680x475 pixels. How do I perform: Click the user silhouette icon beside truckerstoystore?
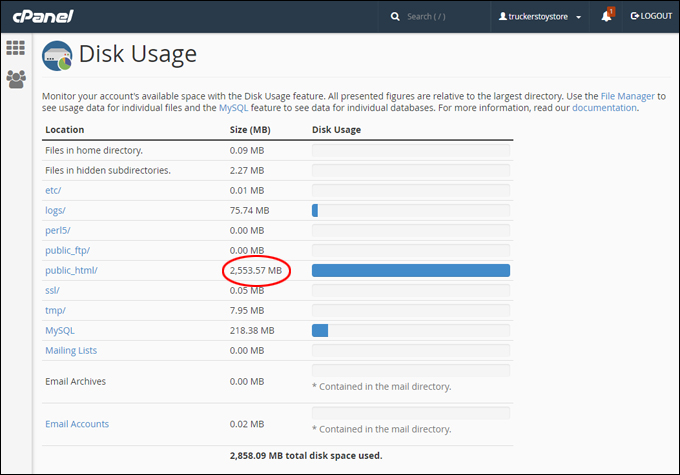[503, 16]
